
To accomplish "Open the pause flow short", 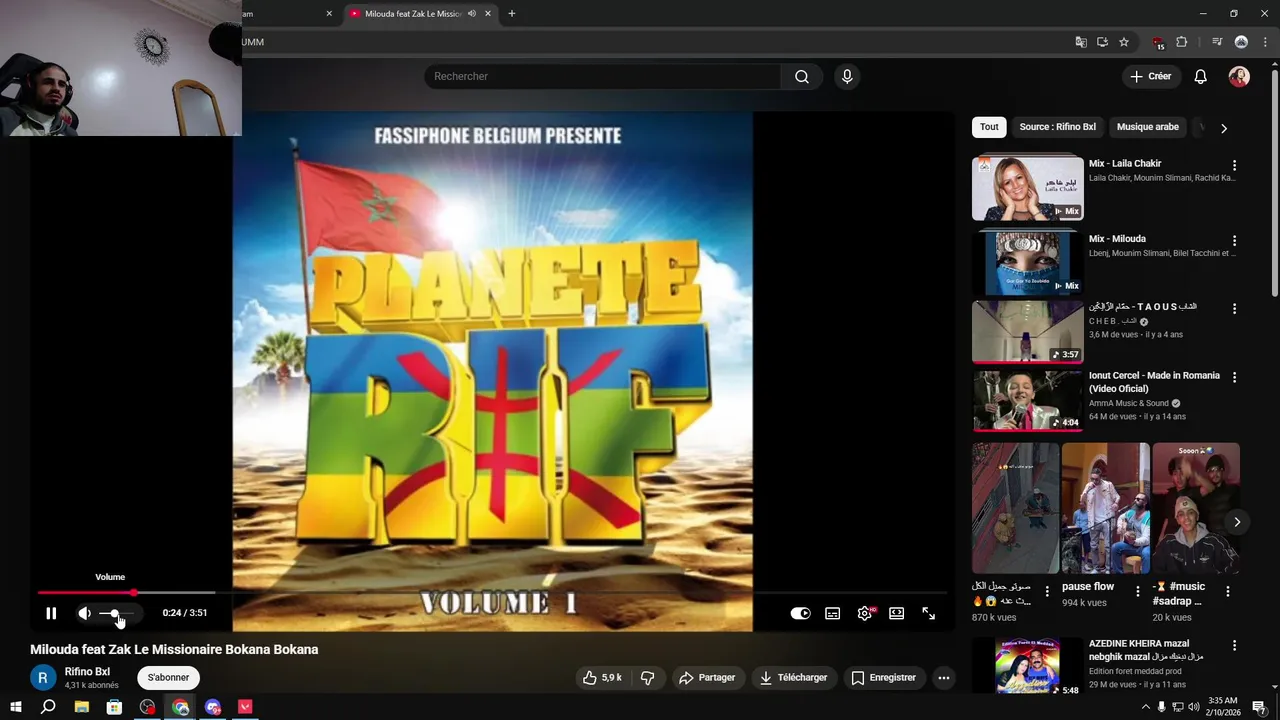I will click(x=1105, y=508).
